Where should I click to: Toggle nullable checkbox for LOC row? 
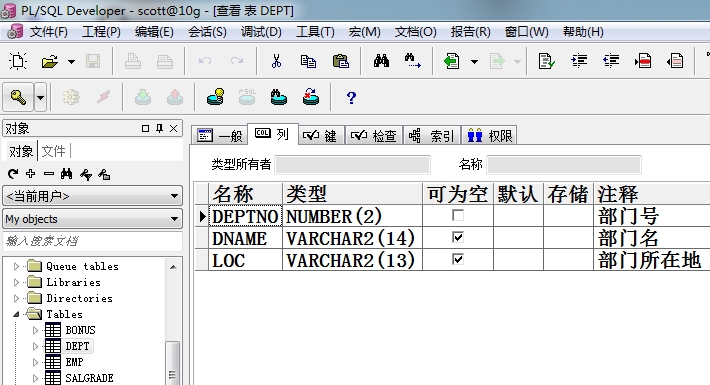pyautogui.click(x=458, y=259)
